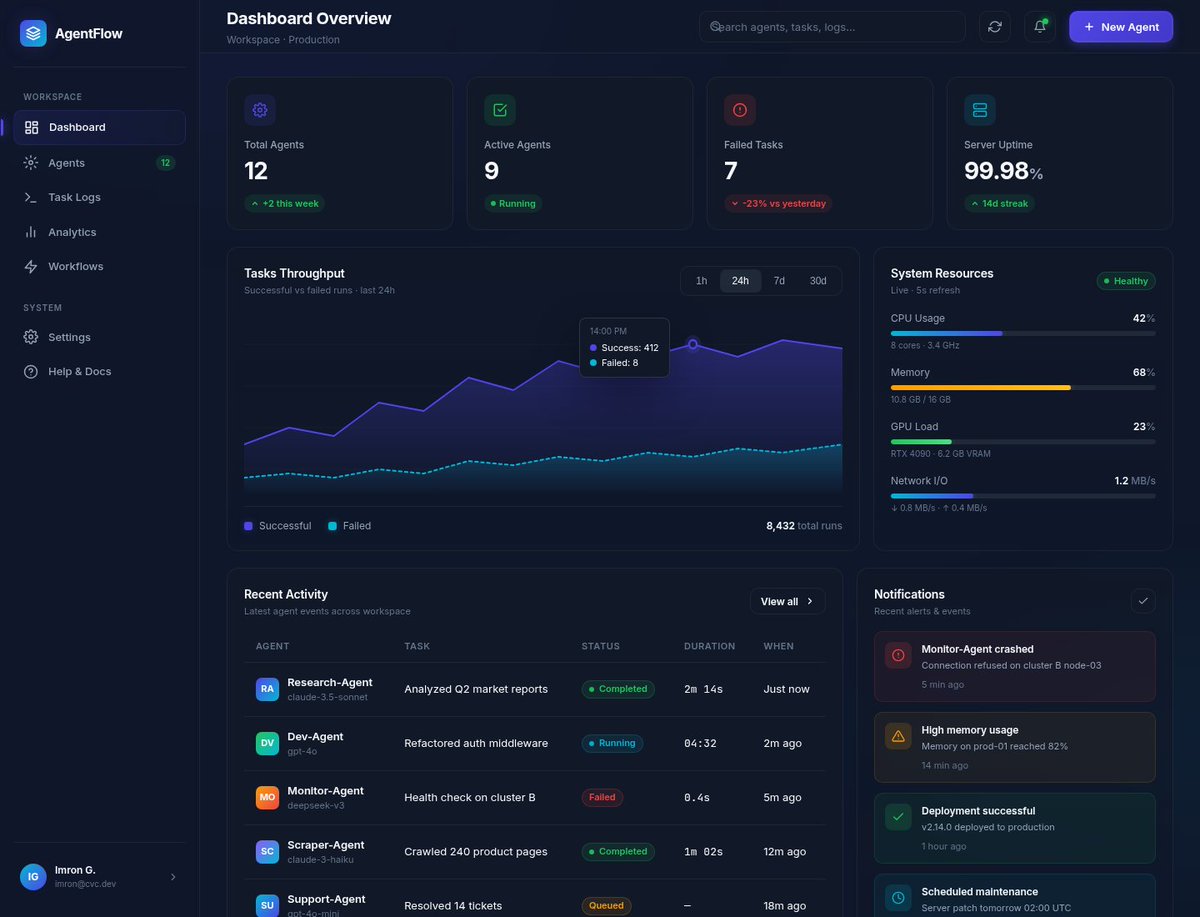Expand the Imron G. profile chevron
1200x917 pixels.
coord(173,877)
